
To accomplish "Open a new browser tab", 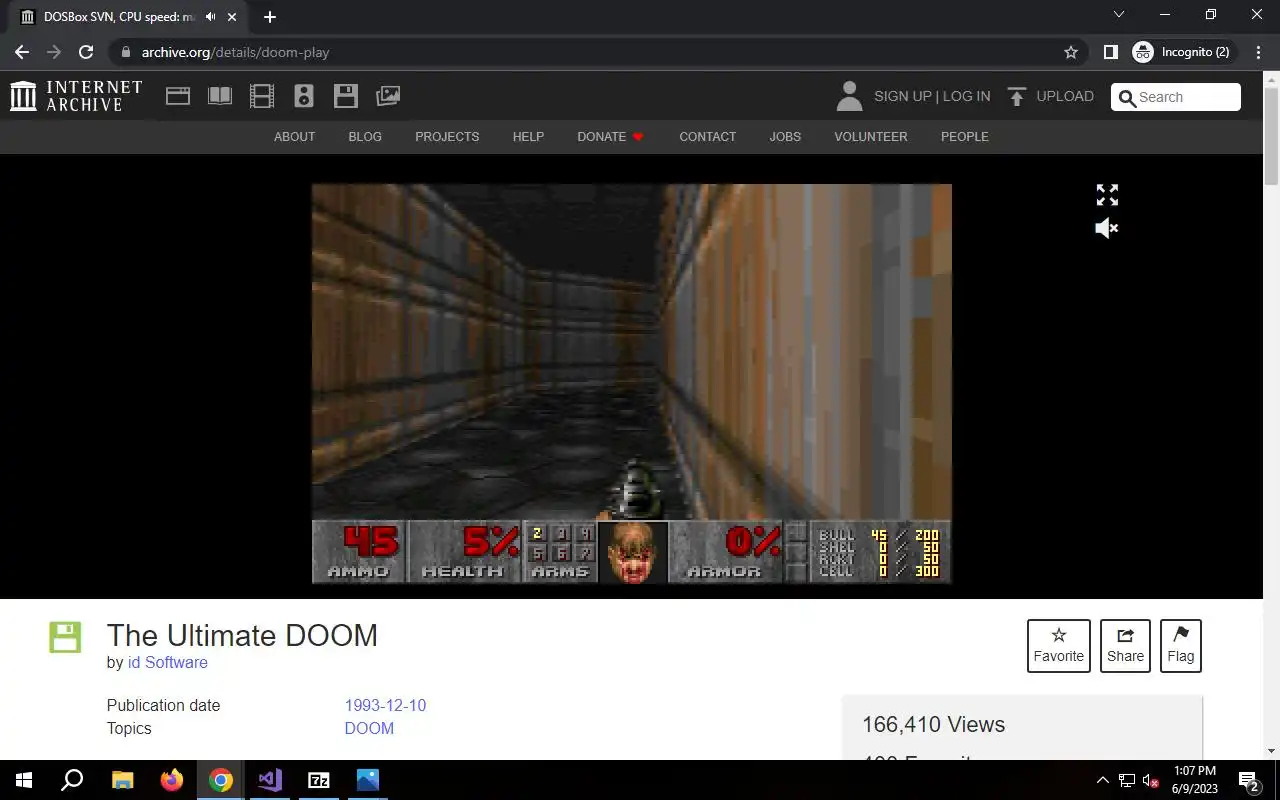I will 270,17.
